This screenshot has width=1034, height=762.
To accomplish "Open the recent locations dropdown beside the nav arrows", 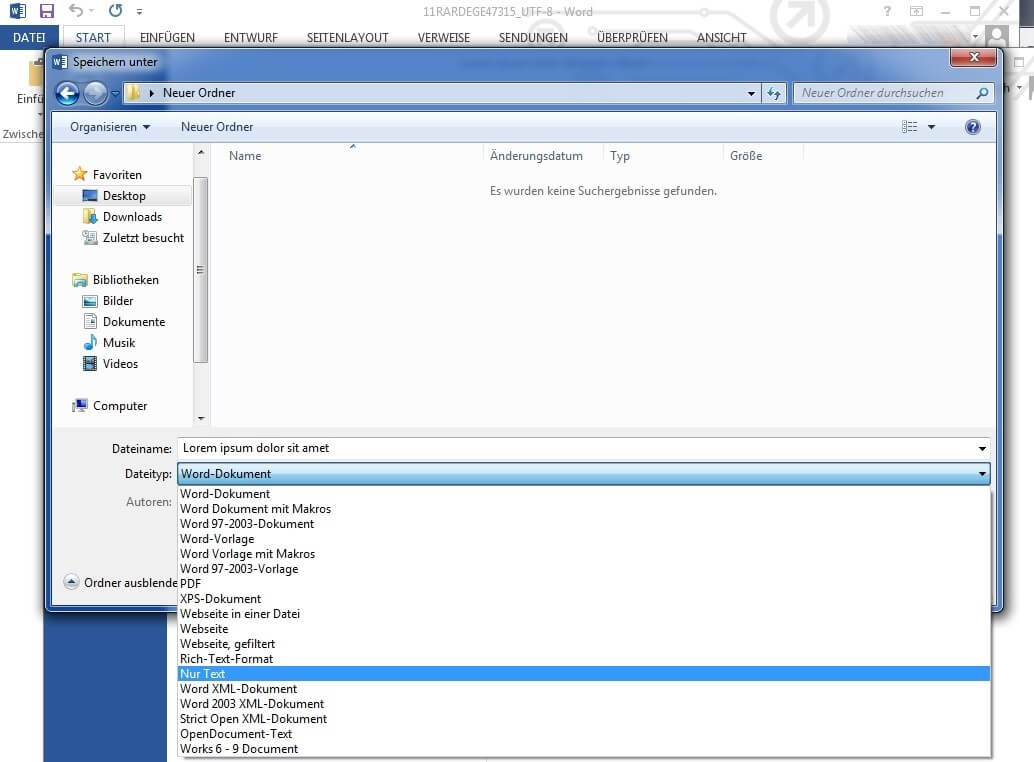I will click(x=115, y=94).
